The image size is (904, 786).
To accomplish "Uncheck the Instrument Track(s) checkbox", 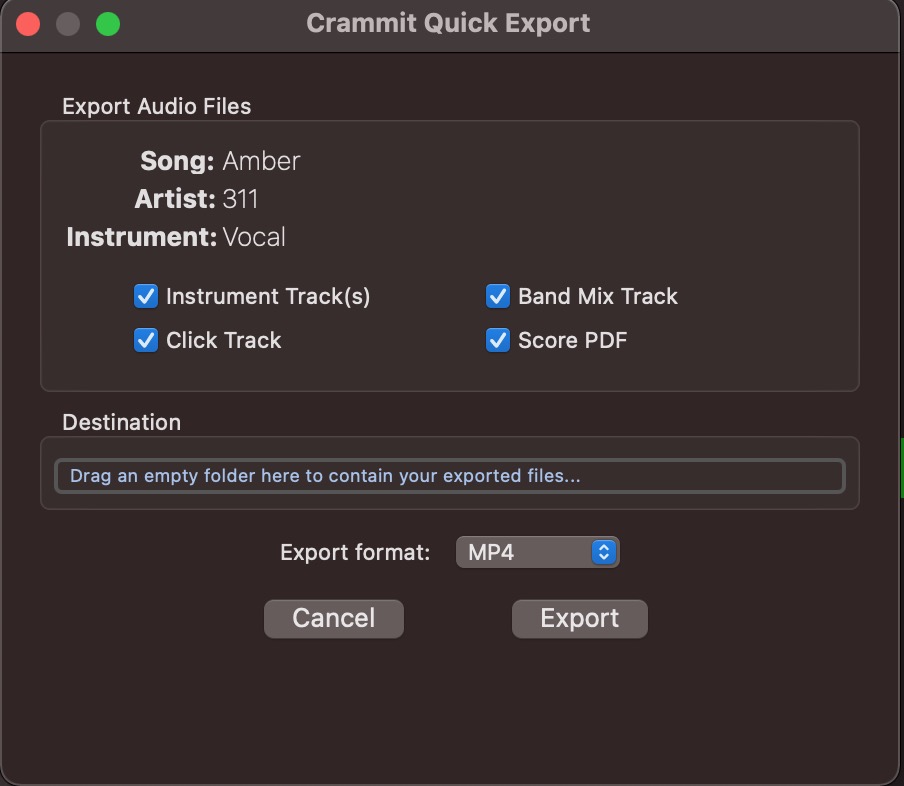I will pyautogui.click(x=146, y=296).
